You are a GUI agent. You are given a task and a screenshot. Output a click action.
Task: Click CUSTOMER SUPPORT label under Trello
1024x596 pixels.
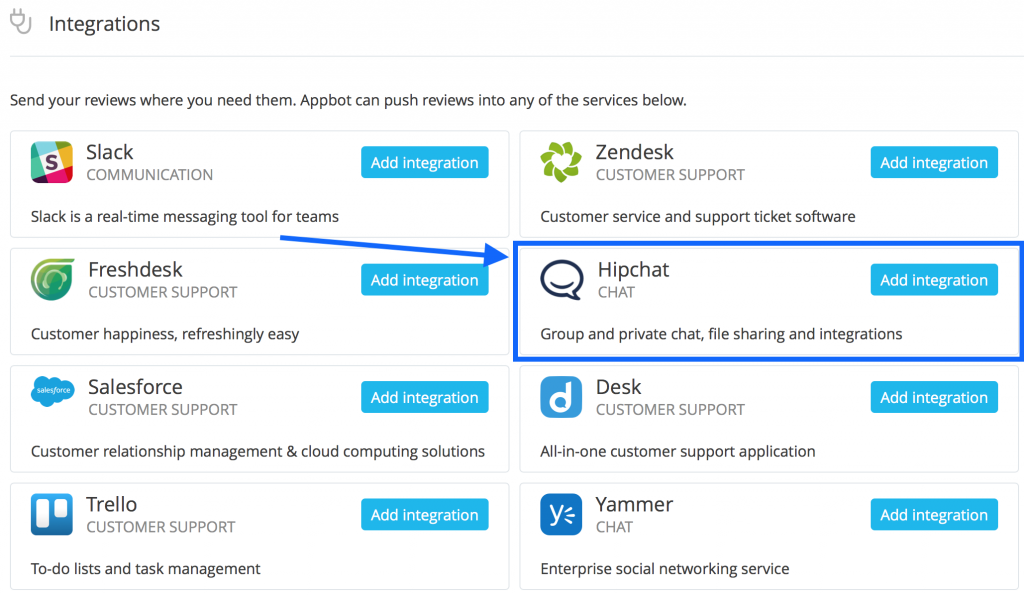coord(161,527)
